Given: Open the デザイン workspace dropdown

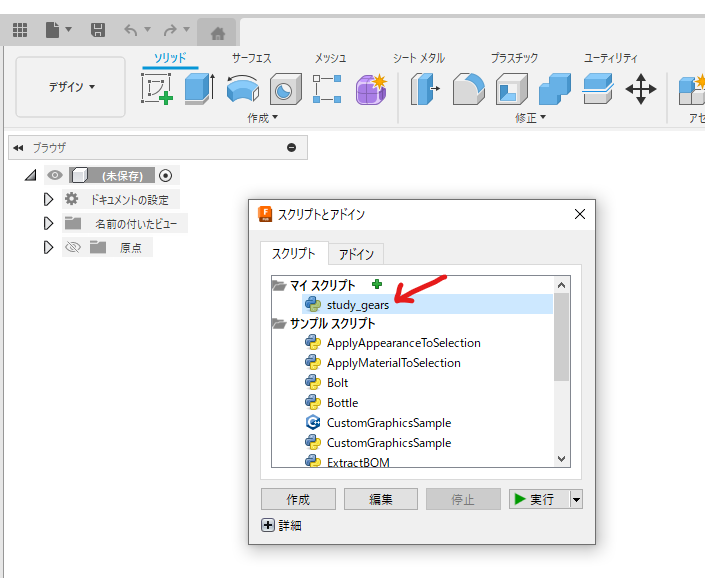Looking at the screenshot, I should pos(71,87).
